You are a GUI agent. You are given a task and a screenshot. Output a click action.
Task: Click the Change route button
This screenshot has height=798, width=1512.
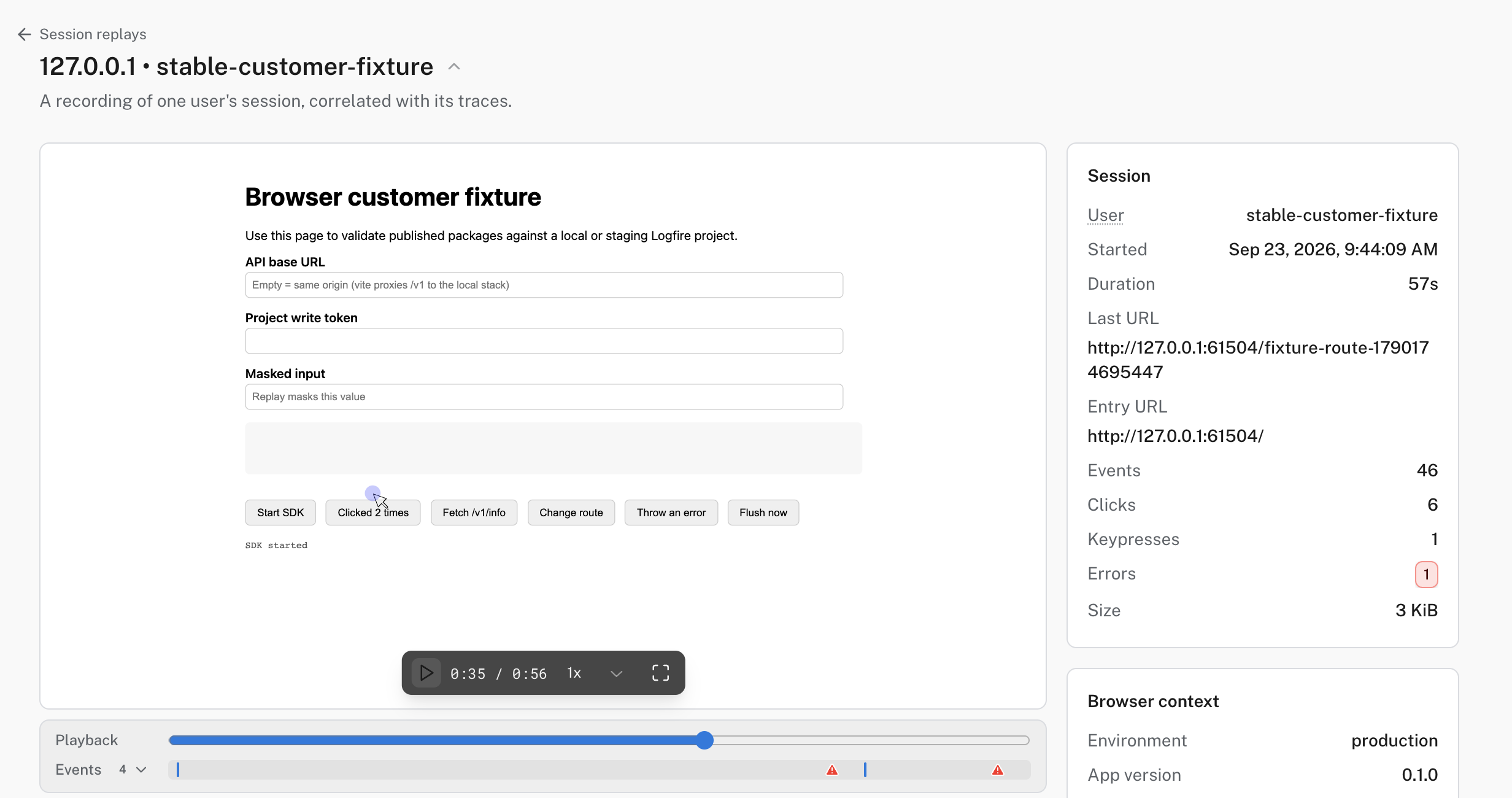point(571,513)
